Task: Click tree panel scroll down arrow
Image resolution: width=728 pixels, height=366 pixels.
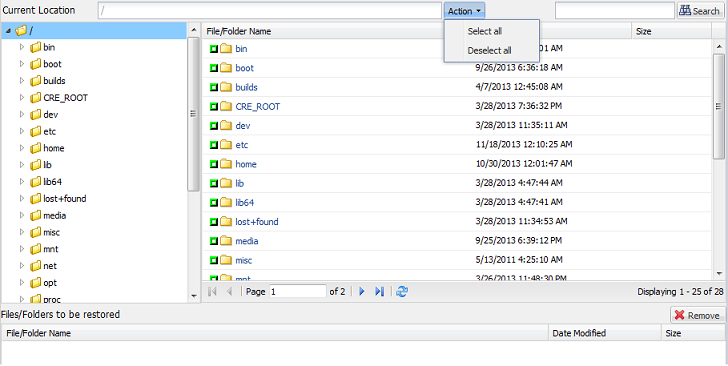Action: click(194, 296)
